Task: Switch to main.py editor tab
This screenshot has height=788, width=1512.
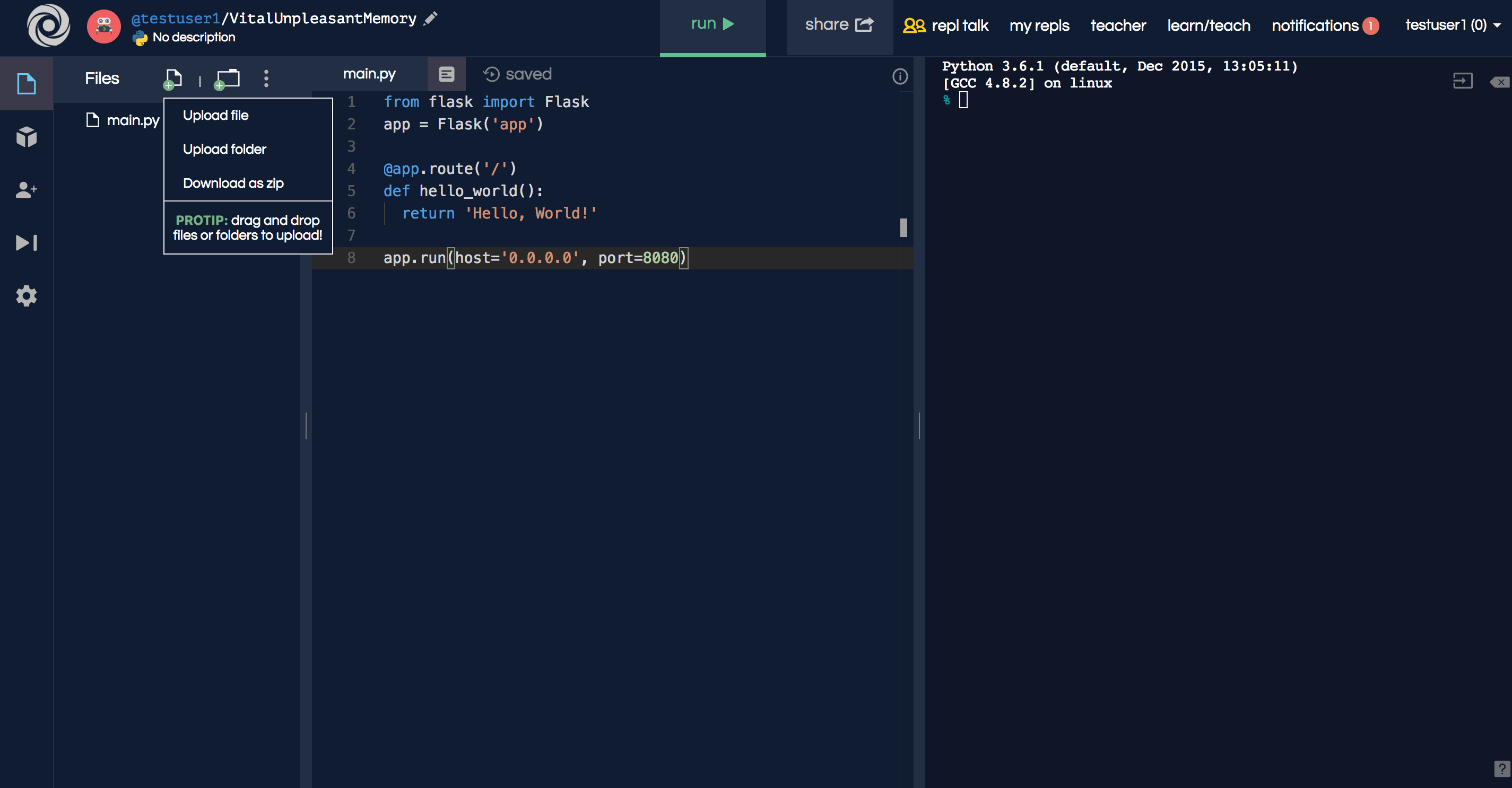Action: (x=369, y=74)
